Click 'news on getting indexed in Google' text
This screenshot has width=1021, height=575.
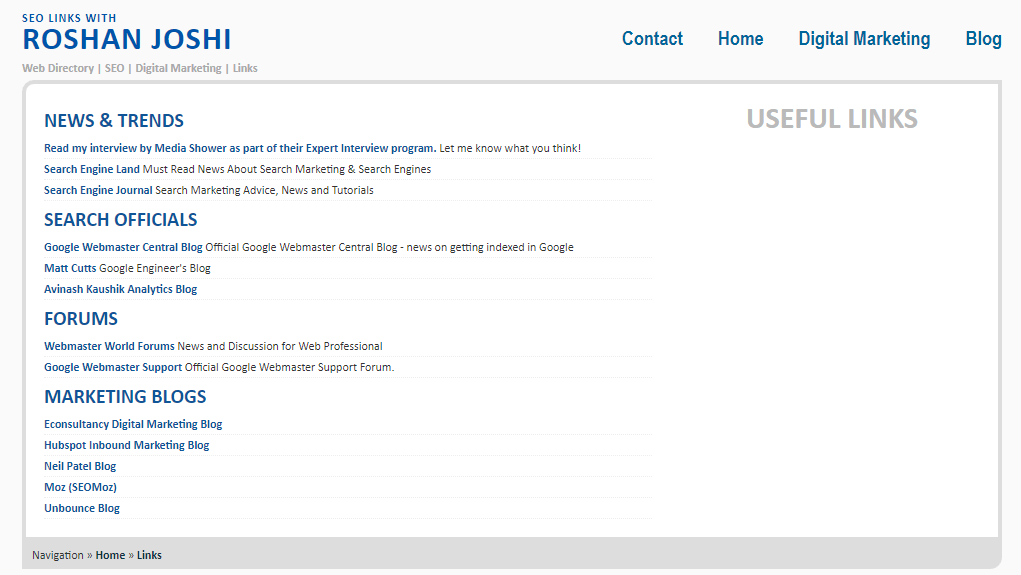tap(490, 247)
